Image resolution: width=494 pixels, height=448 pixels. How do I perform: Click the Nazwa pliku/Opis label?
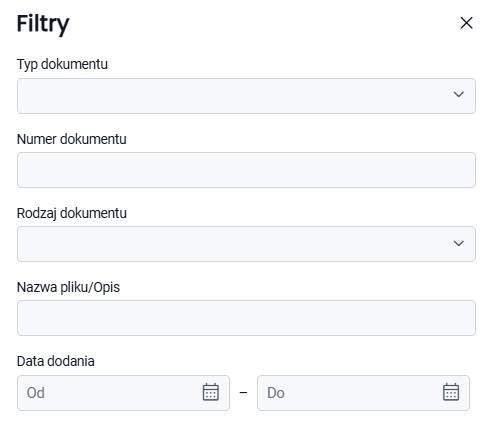(x=68, y=287)
